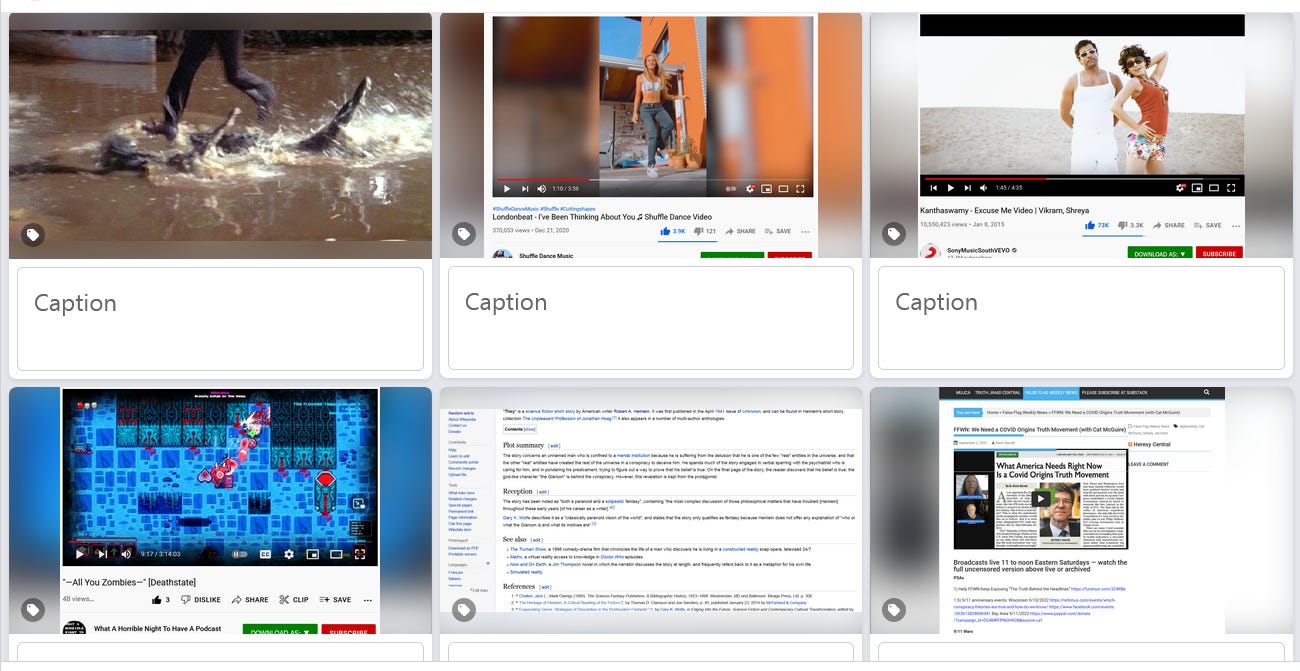Open DOWNLOAD AS dropdown beside SonyMusicSouthVEVO
The image size is (1300, 671).
tap(1160, 254)
